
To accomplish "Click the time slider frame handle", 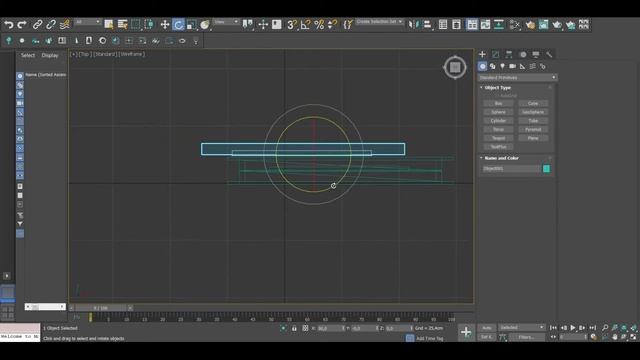I will (x=101, y=308).
